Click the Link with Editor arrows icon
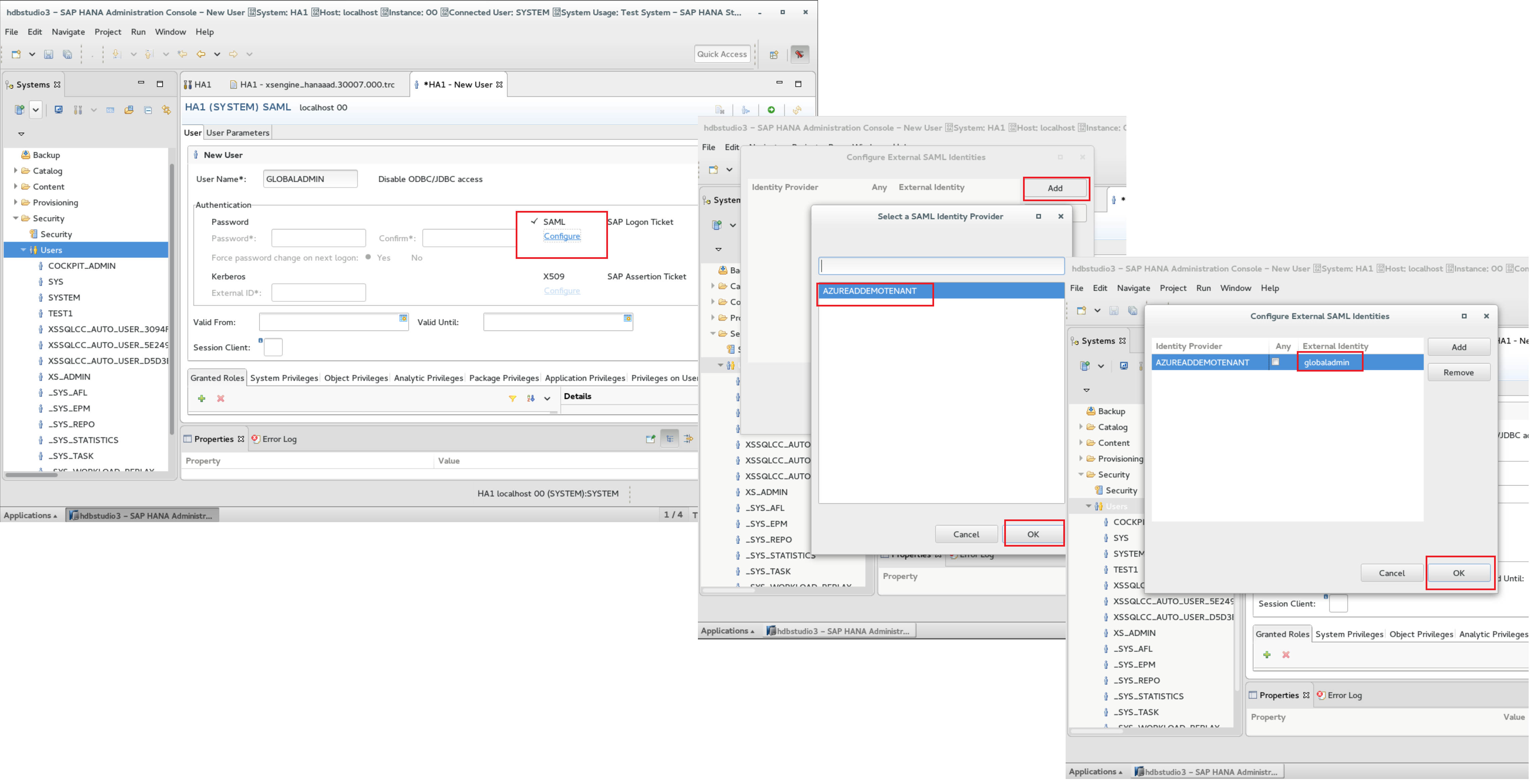 (x=166, y=110)
